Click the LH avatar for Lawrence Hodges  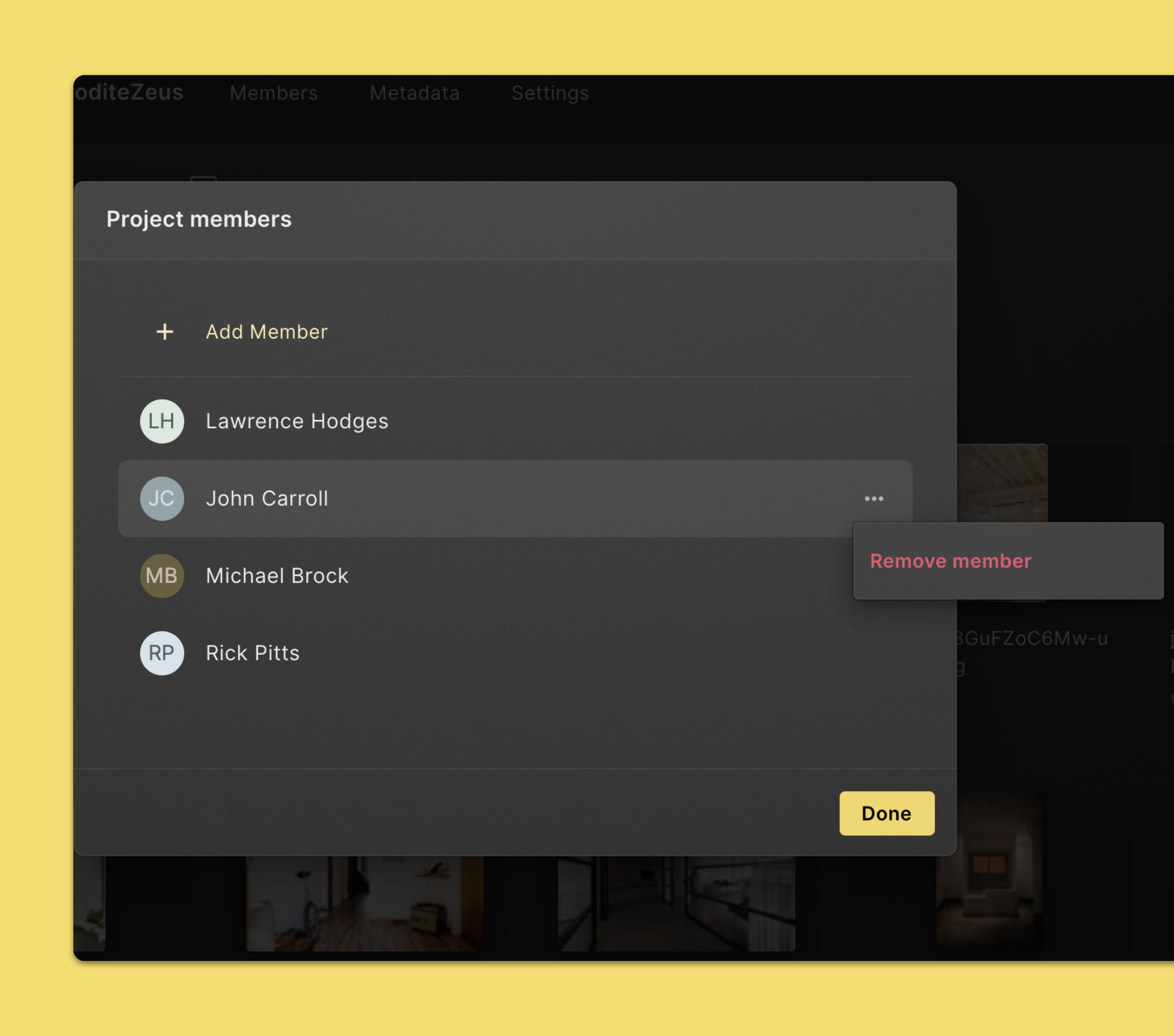coord(162,421)
